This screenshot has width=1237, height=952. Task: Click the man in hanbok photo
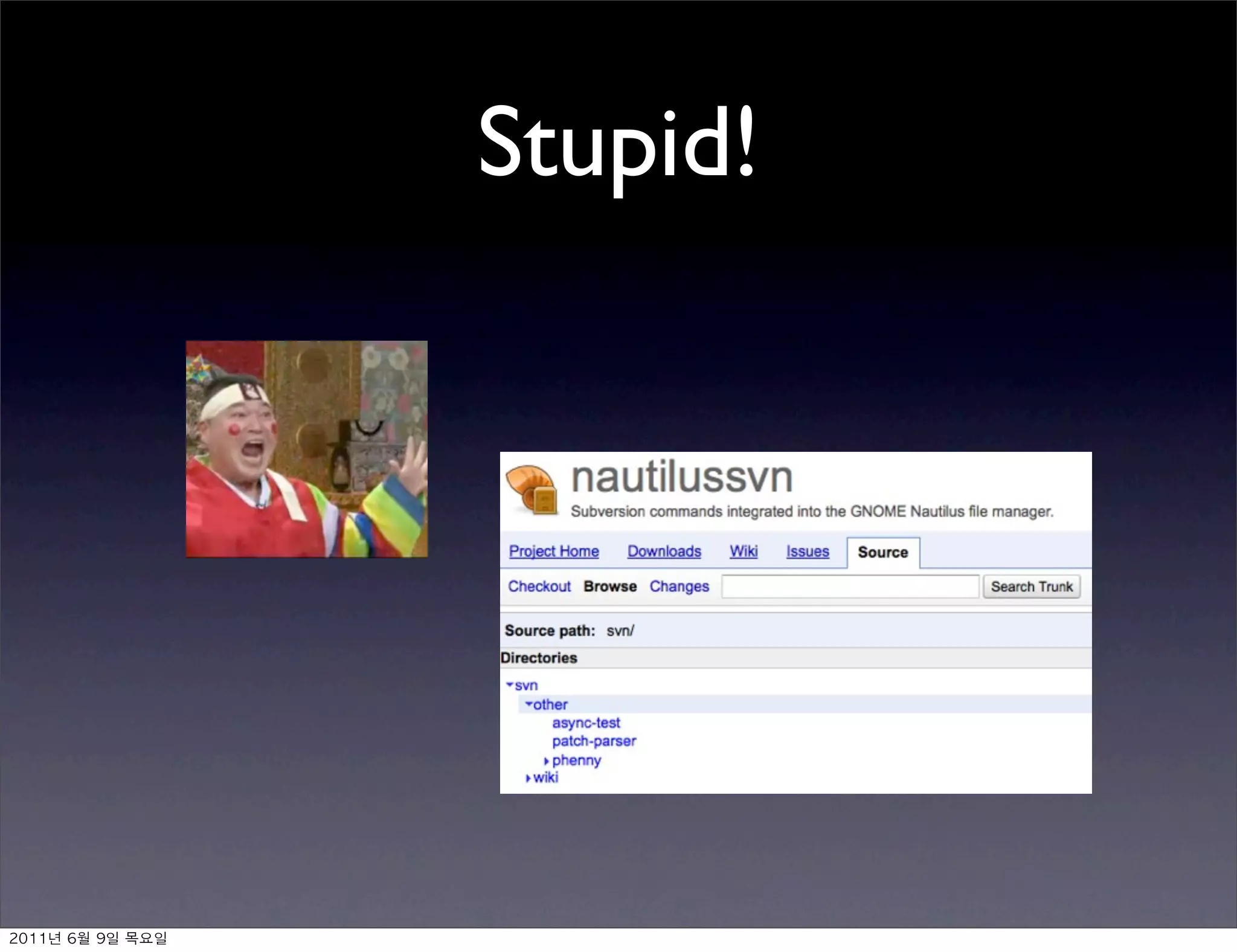tap(307, 449)
